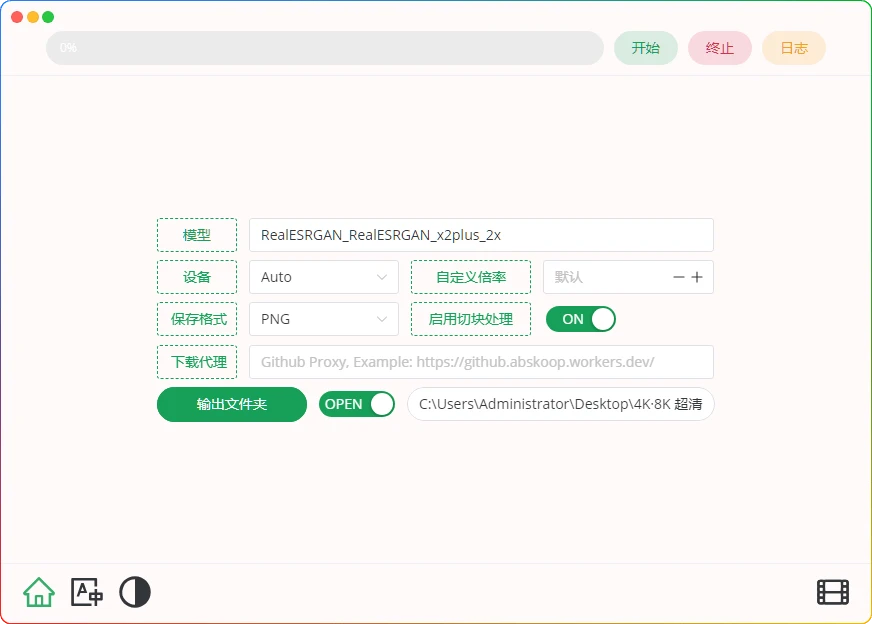Select the RealESRGAN model field
The height and width of the screenshot is (624, 872).
coord(481,235)
